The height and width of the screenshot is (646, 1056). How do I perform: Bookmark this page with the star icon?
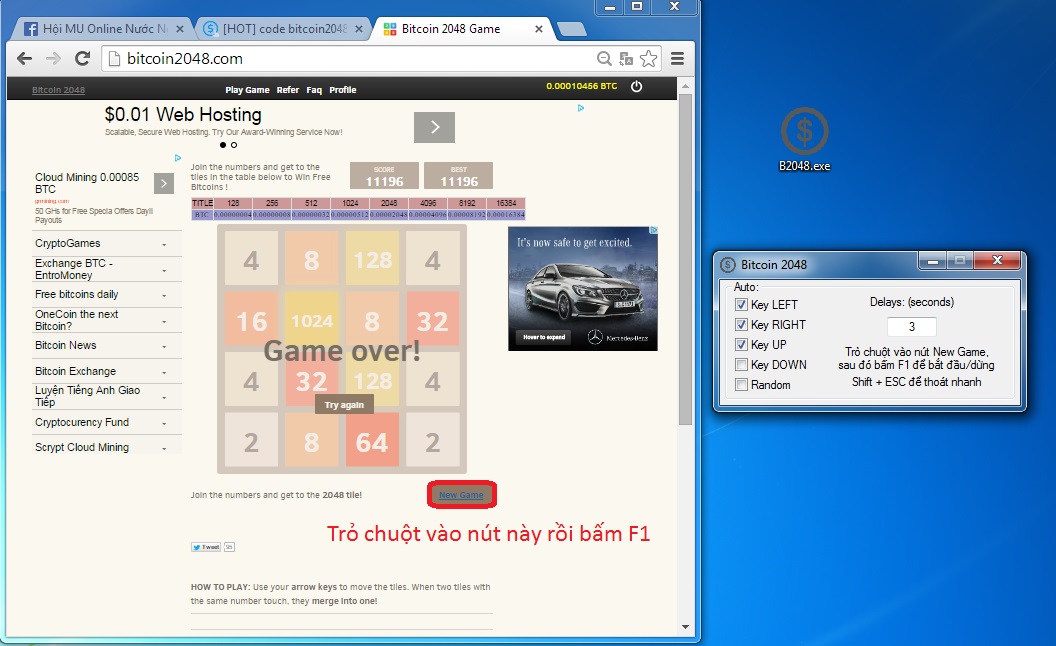click(649, 59)
